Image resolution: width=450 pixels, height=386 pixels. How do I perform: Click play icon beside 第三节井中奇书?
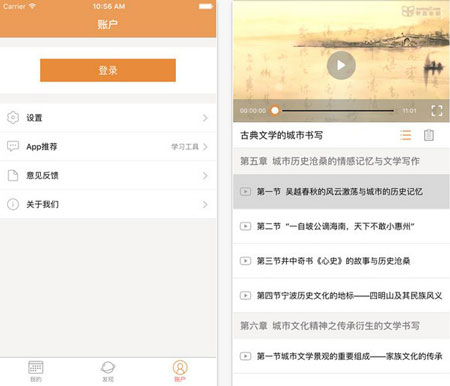click(246, 261)
